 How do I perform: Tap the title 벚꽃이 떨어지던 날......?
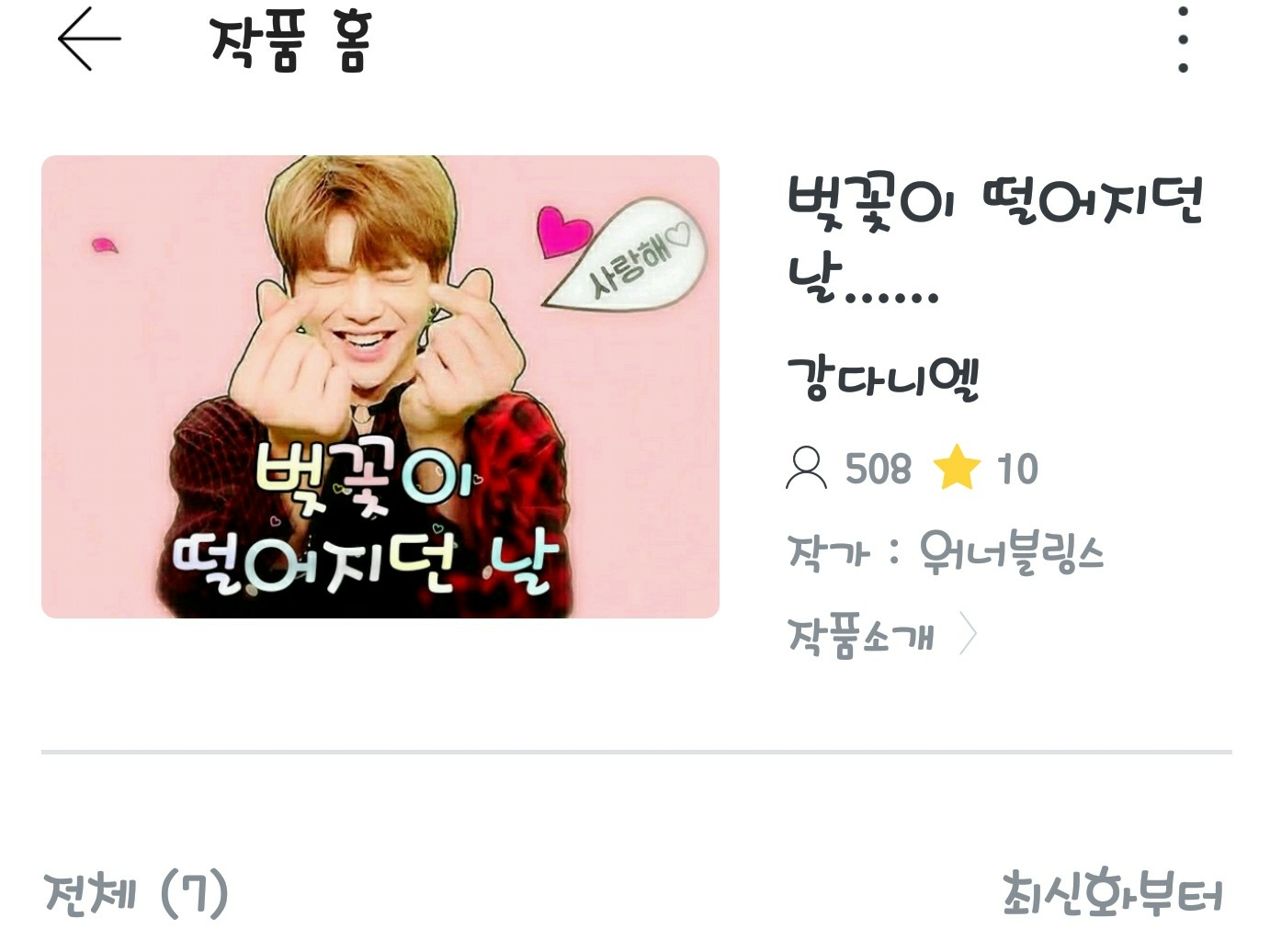994,239
